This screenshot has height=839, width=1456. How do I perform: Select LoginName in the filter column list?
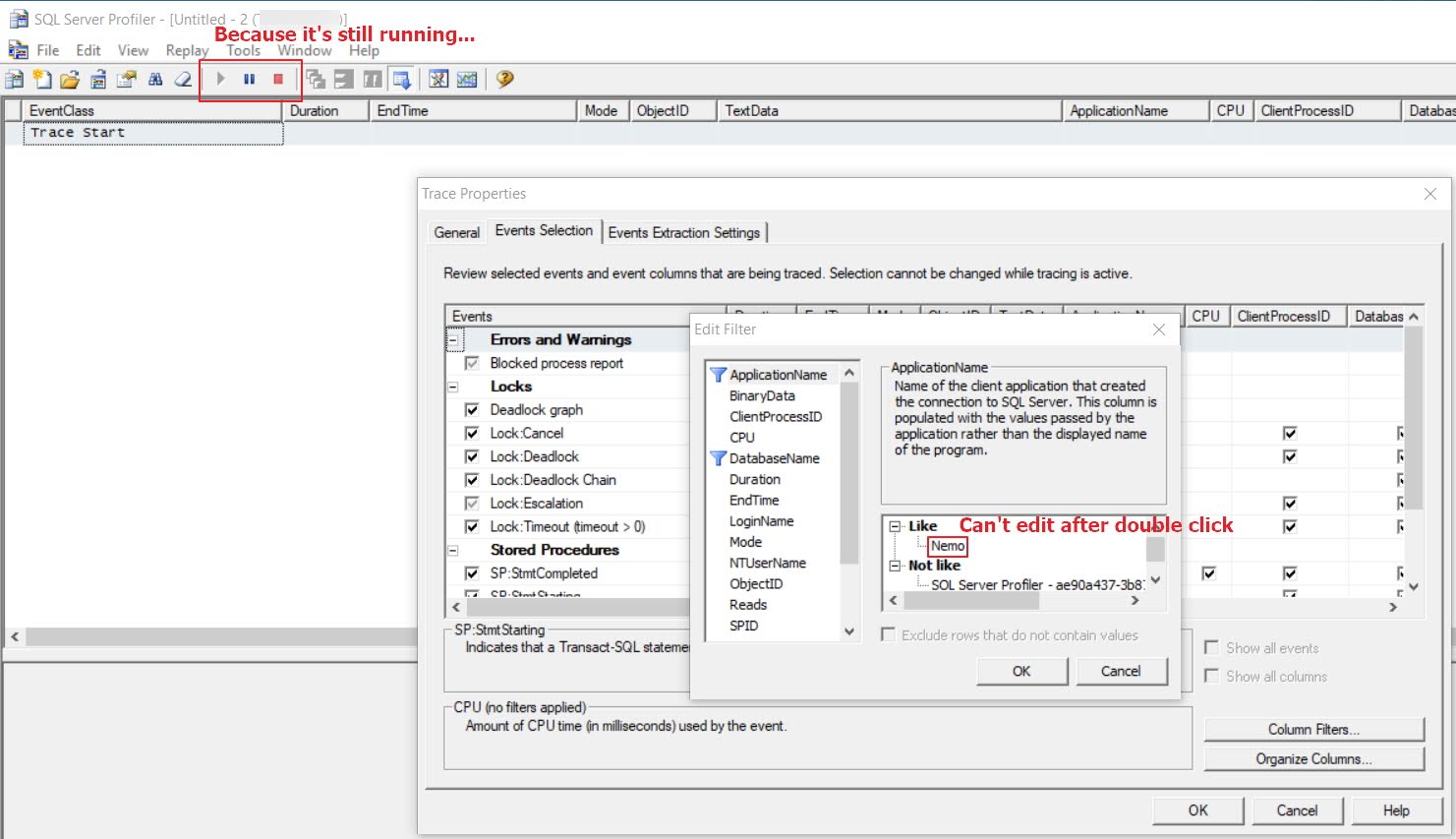(761, 521)
